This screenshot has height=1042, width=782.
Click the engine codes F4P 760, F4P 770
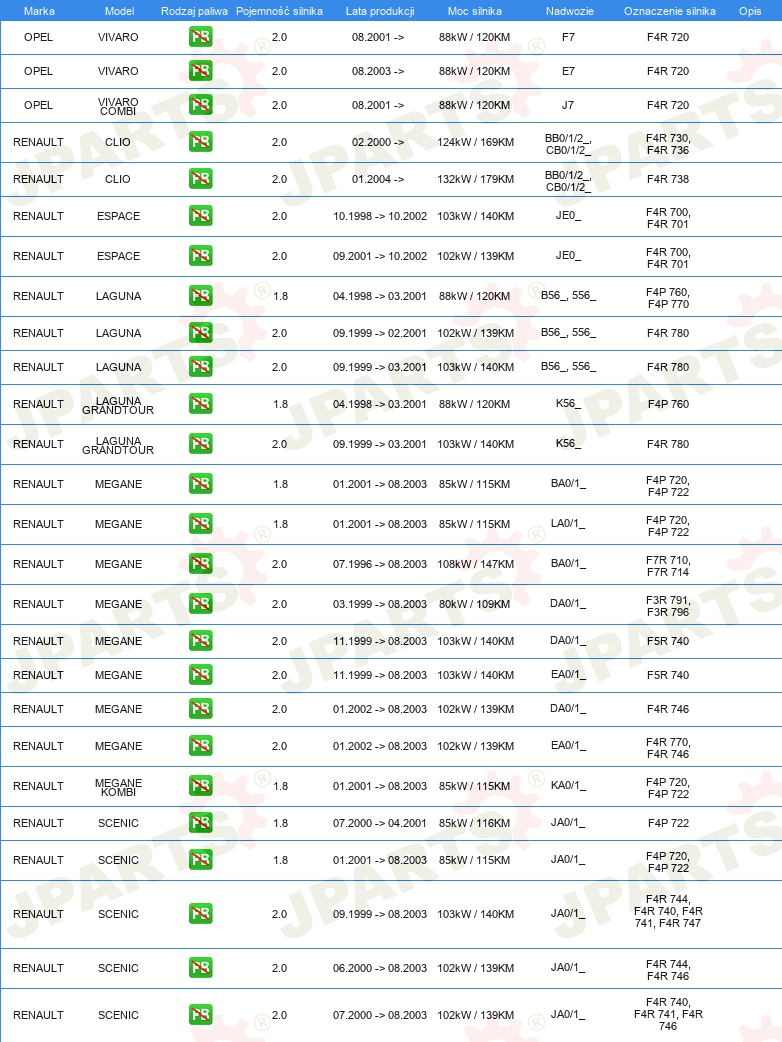click(x=668, y=298)
